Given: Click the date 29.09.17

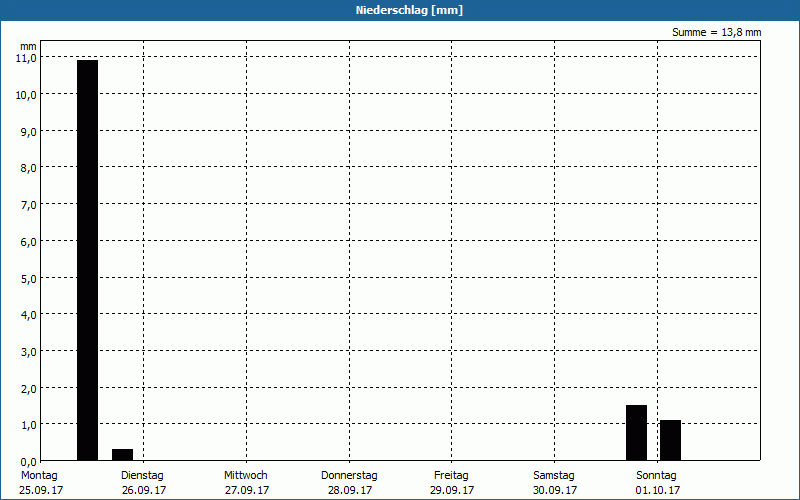Looking at the screenshot, I should coord(452,490).
